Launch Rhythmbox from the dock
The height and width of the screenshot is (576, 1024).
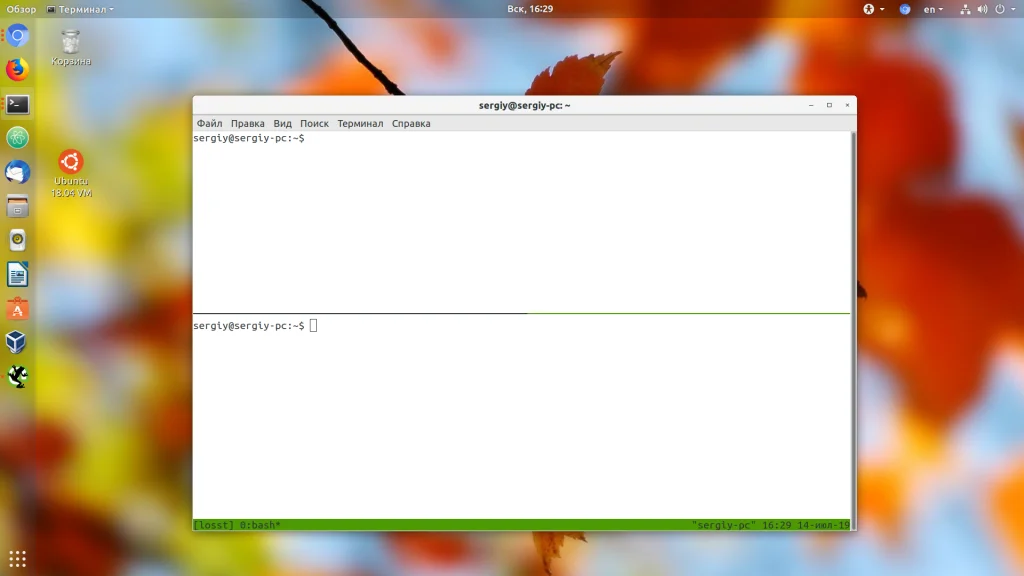[x=18, y=240]
